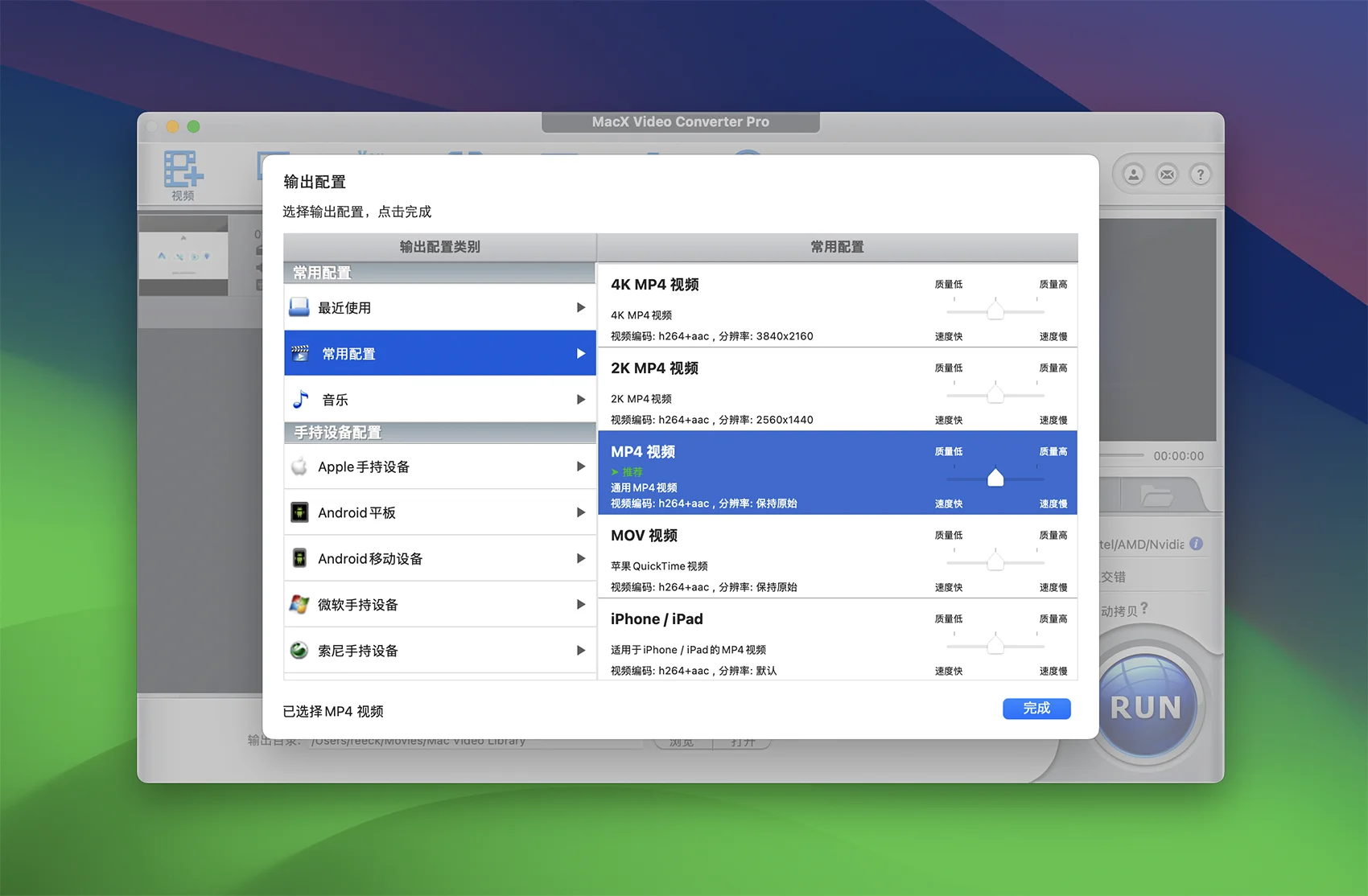
Task: Click the Apple logo icon
Action: (299, 466)
